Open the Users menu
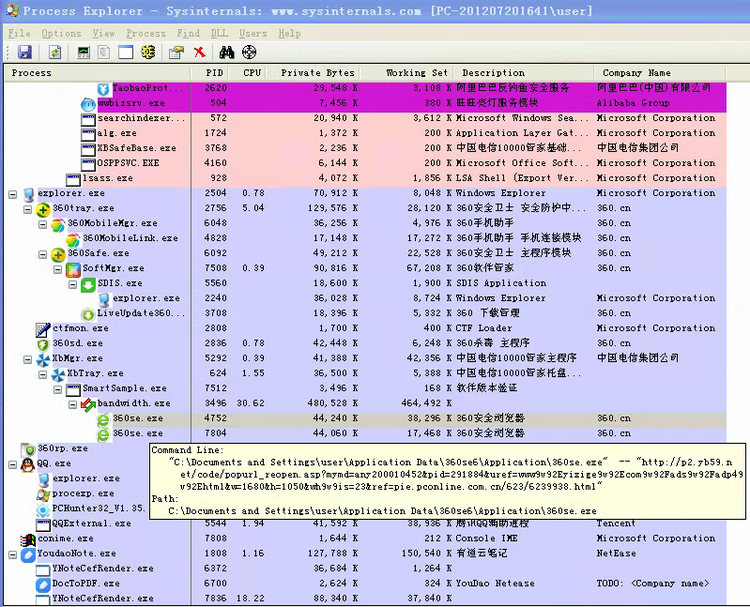This screenshot has width=750, height=607. 253,33
